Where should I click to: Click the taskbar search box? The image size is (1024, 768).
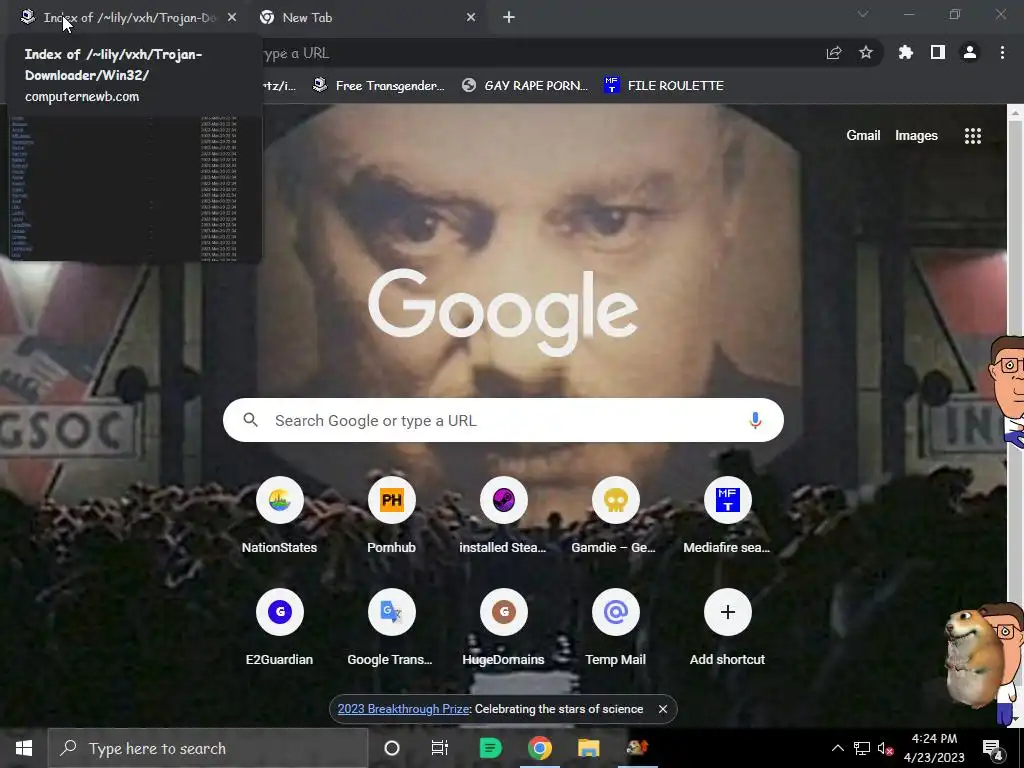[208, 748]
